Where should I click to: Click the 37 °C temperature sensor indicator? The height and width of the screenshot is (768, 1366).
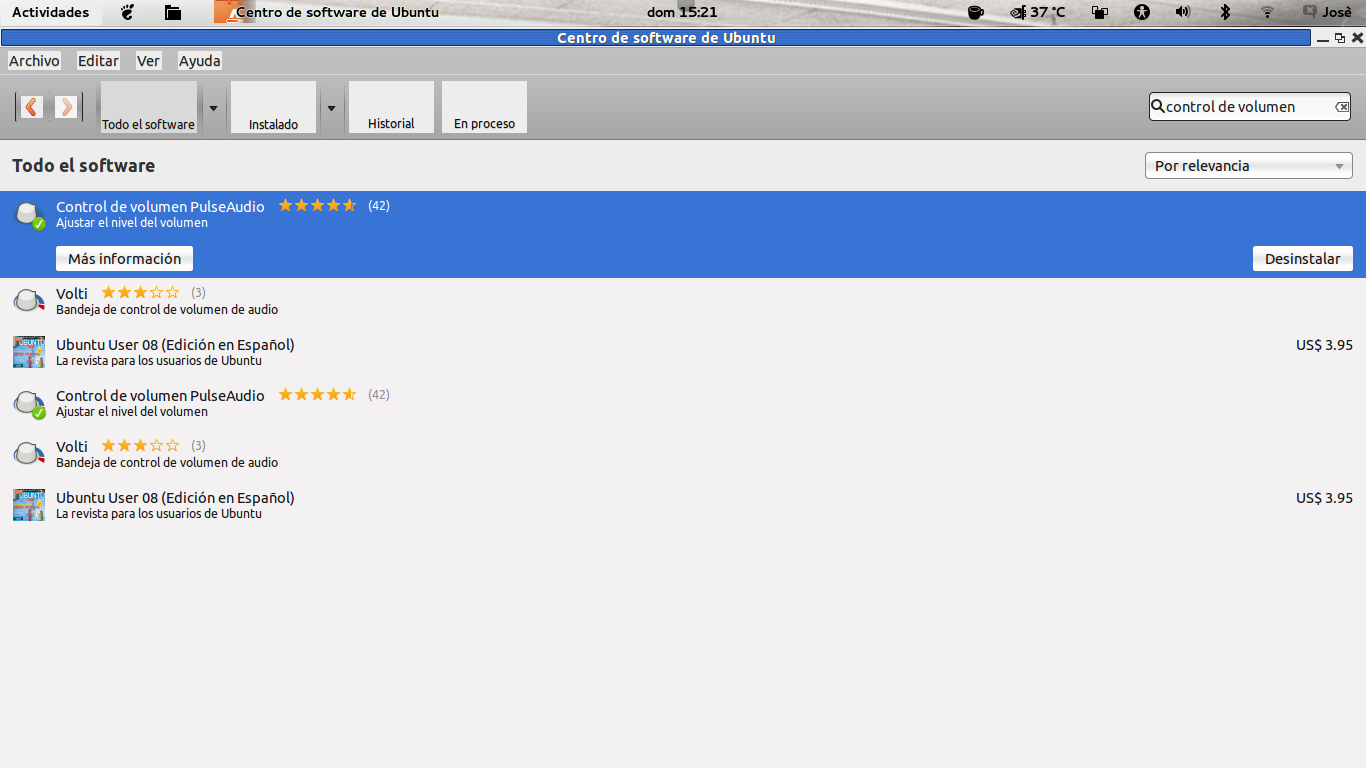1038,12
